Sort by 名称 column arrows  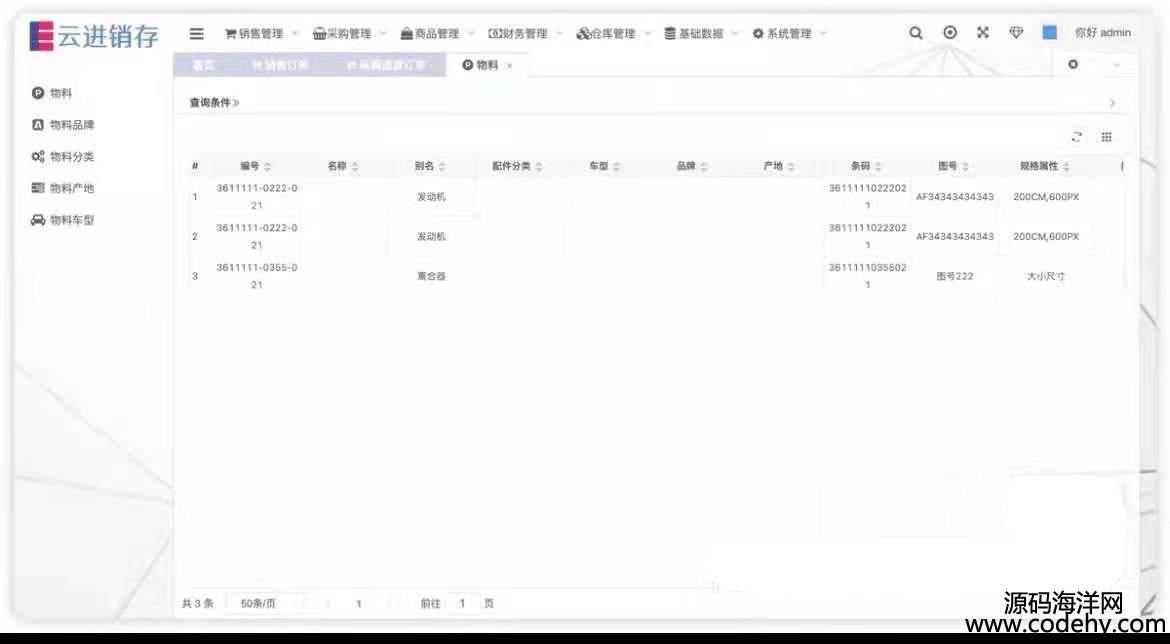tap(355, 166)
